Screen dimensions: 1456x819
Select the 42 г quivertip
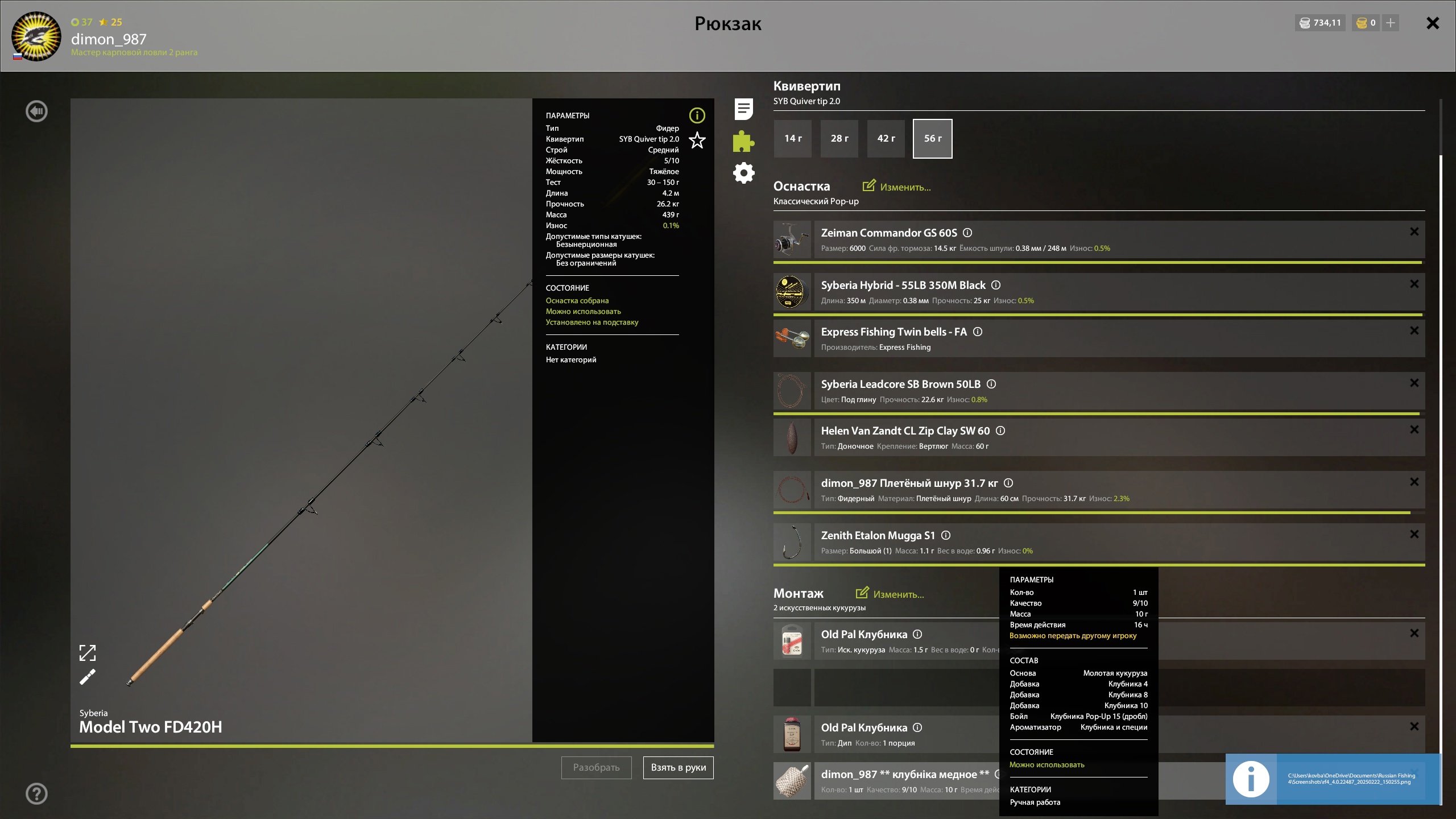pyautogui.click(x=886, y=139)
